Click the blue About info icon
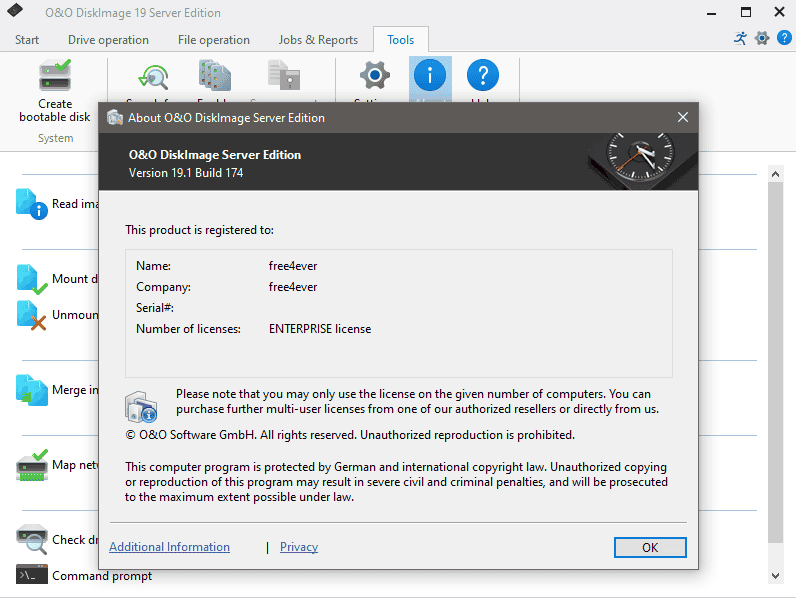 click(430, 75)
